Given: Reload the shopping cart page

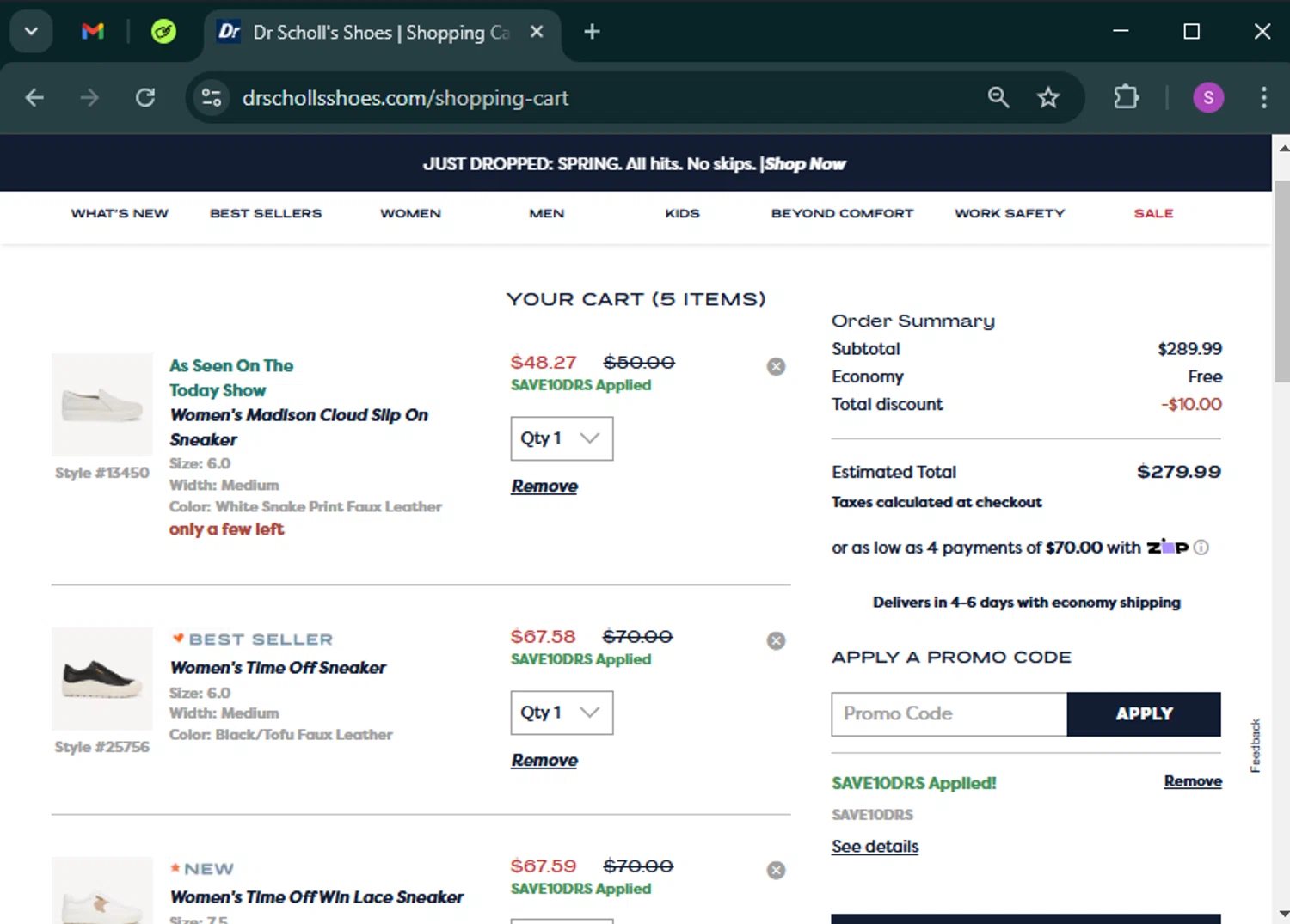Looking at the screenshot, I should tap(145, 98).
